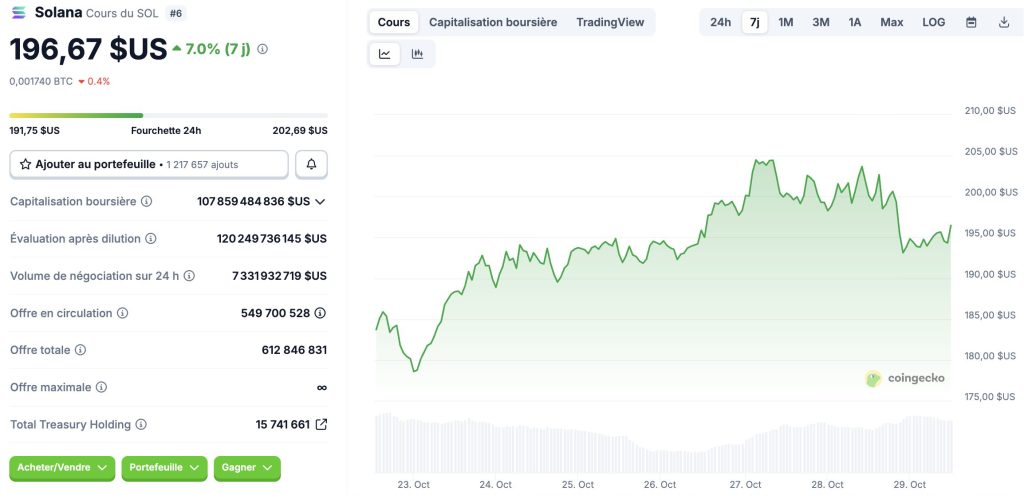Viewport: 1024px width, 495px height.
Task: Switch to Capitalisation boursière tab
Action: 493,22
